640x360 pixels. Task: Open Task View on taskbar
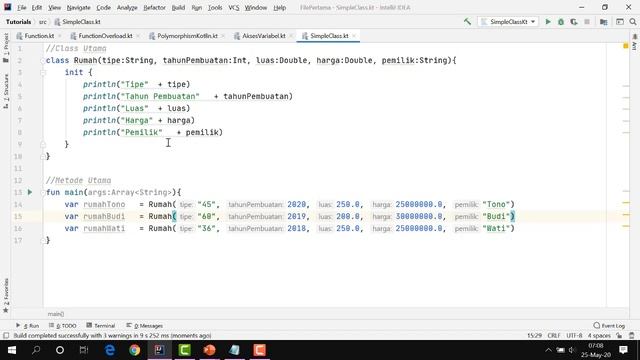coord(84,350)
